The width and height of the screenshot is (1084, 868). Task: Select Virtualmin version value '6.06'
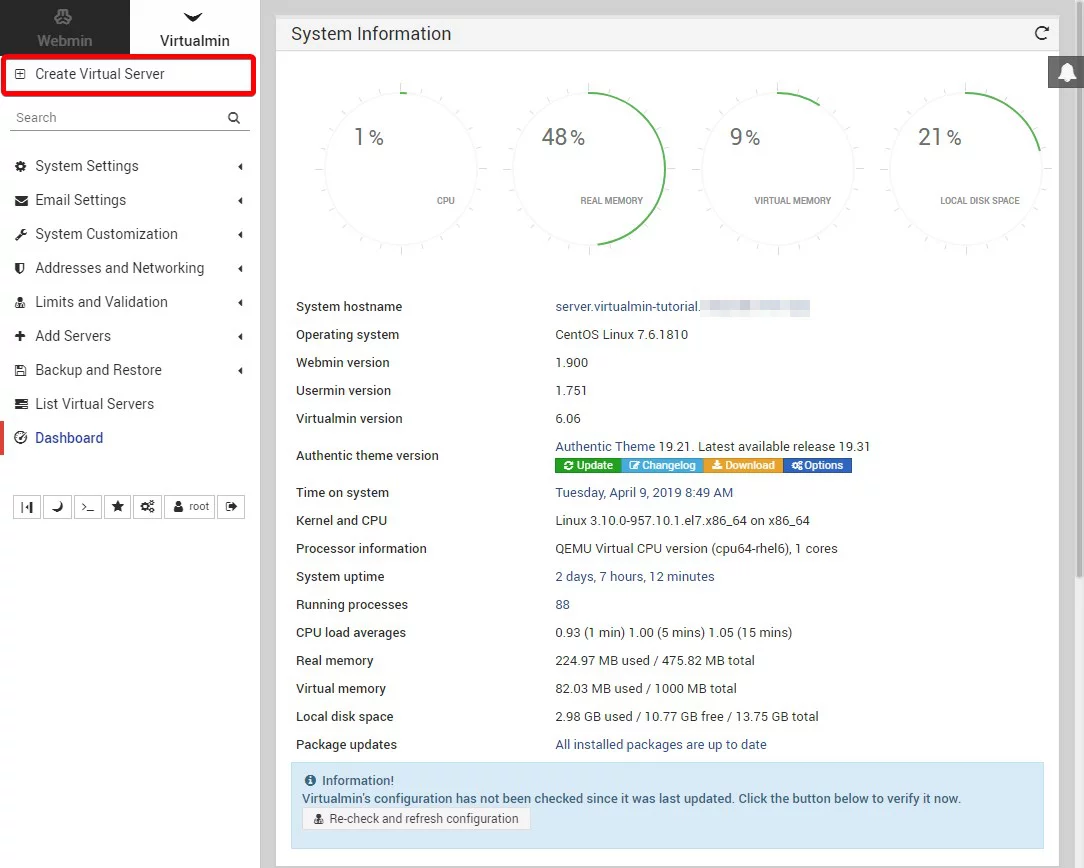coord(568,419)
